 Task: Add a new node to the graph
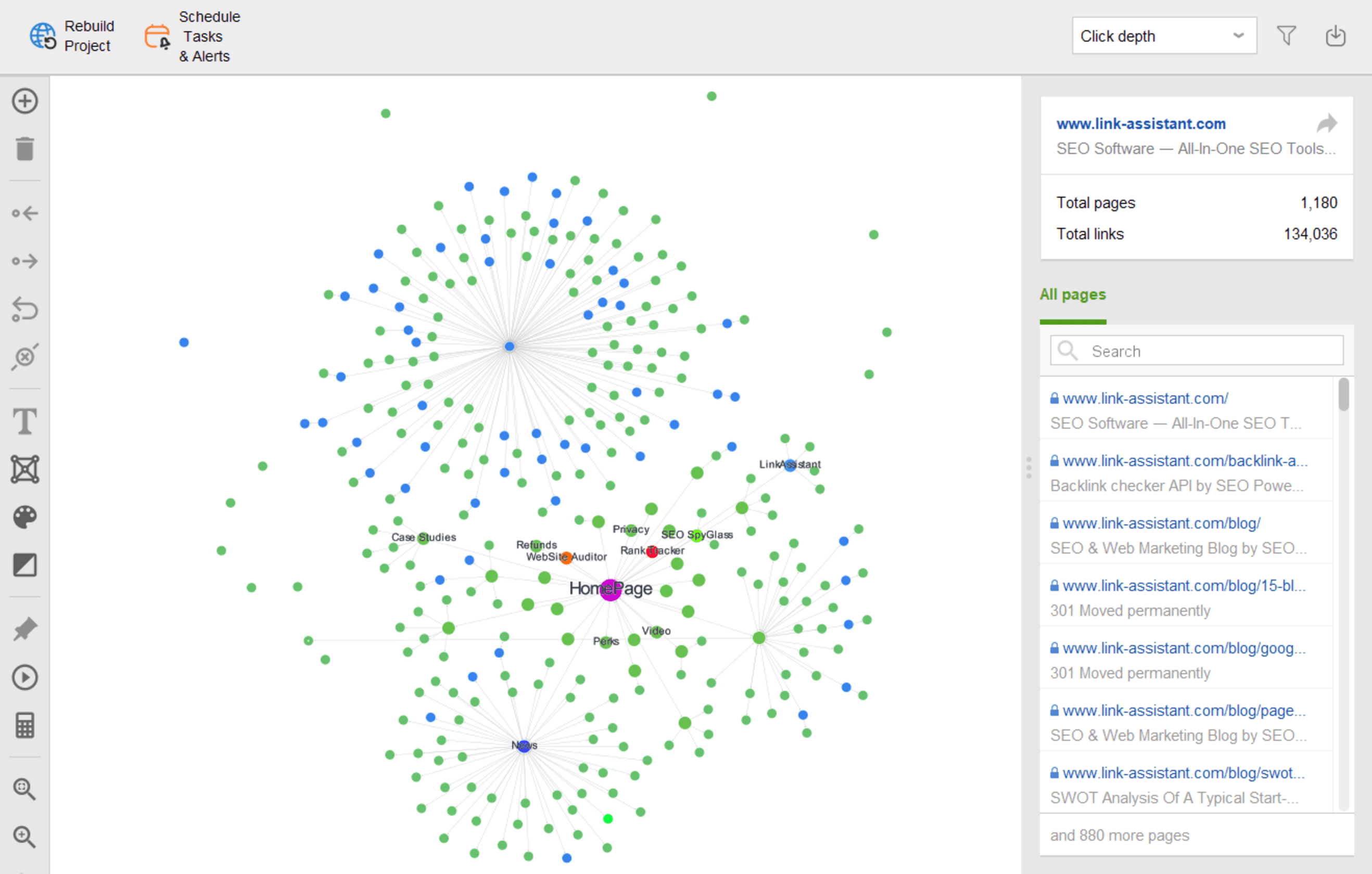click(24, 101)
